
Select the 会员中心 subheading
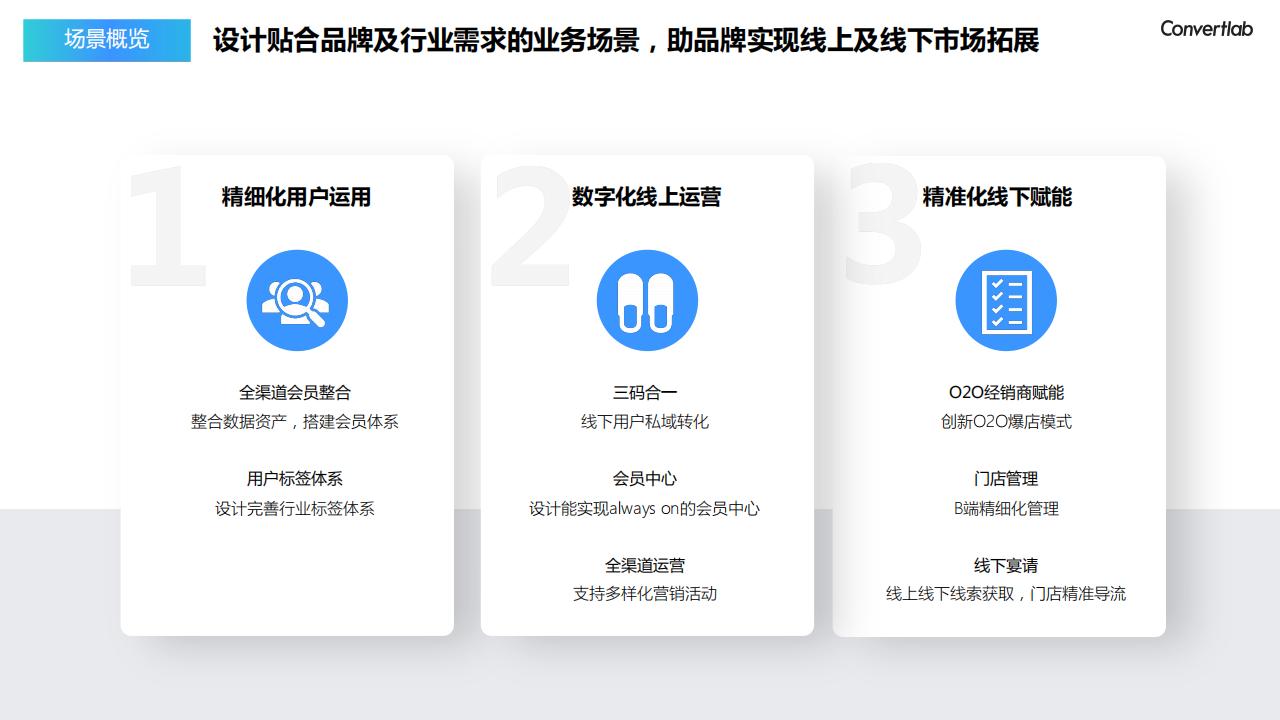tap(645, 479)
